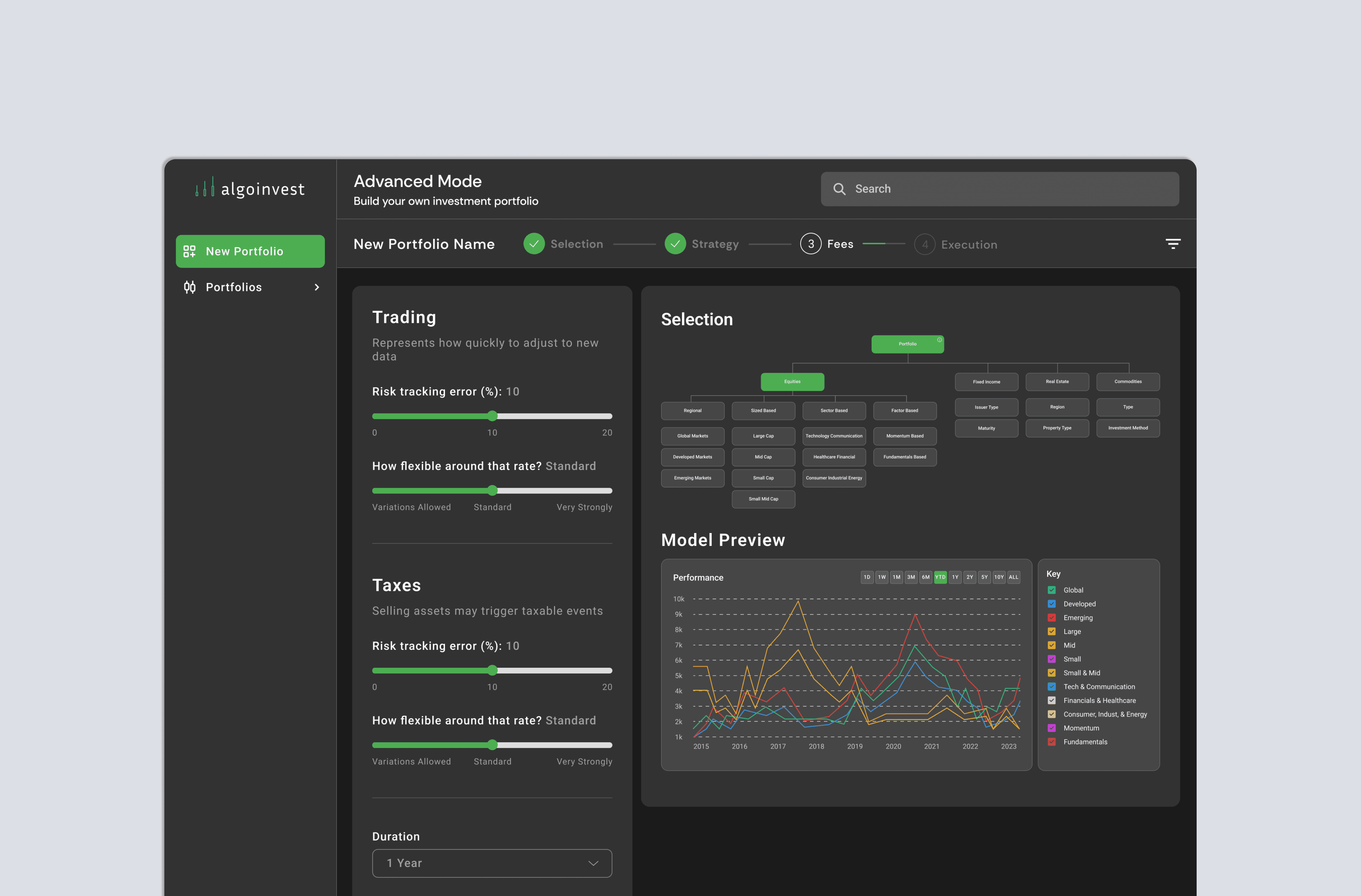The image size is (1361, 896).
Task: Click the Portfolios candlestick icon
Action: [x=189, y=287]
